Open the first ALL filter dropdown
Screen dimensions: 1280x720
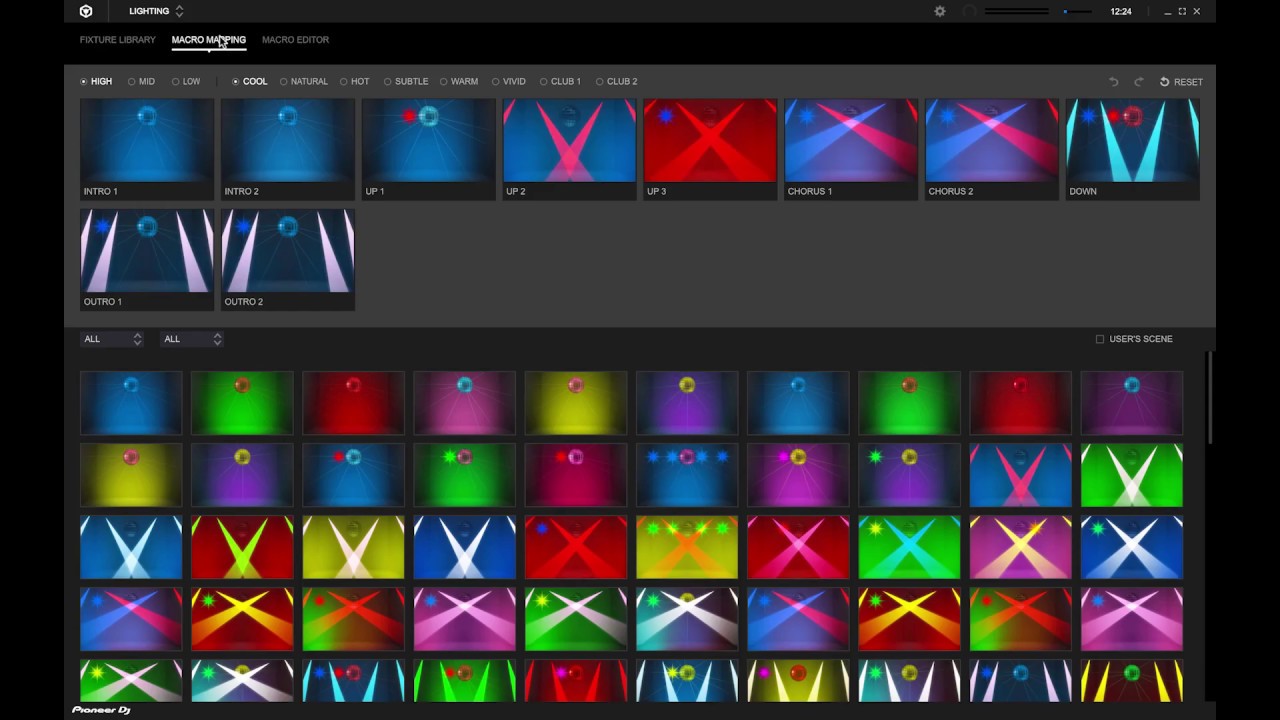click(111, 339)
